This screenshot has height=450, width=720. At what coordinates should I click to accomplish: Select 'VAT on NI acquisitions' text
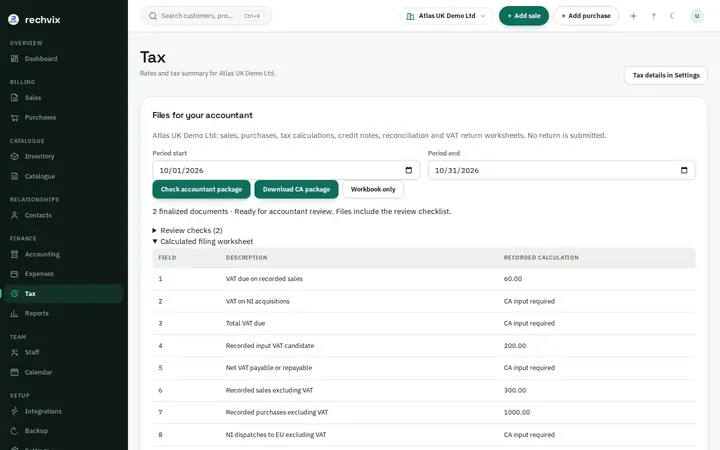[258, 302]
